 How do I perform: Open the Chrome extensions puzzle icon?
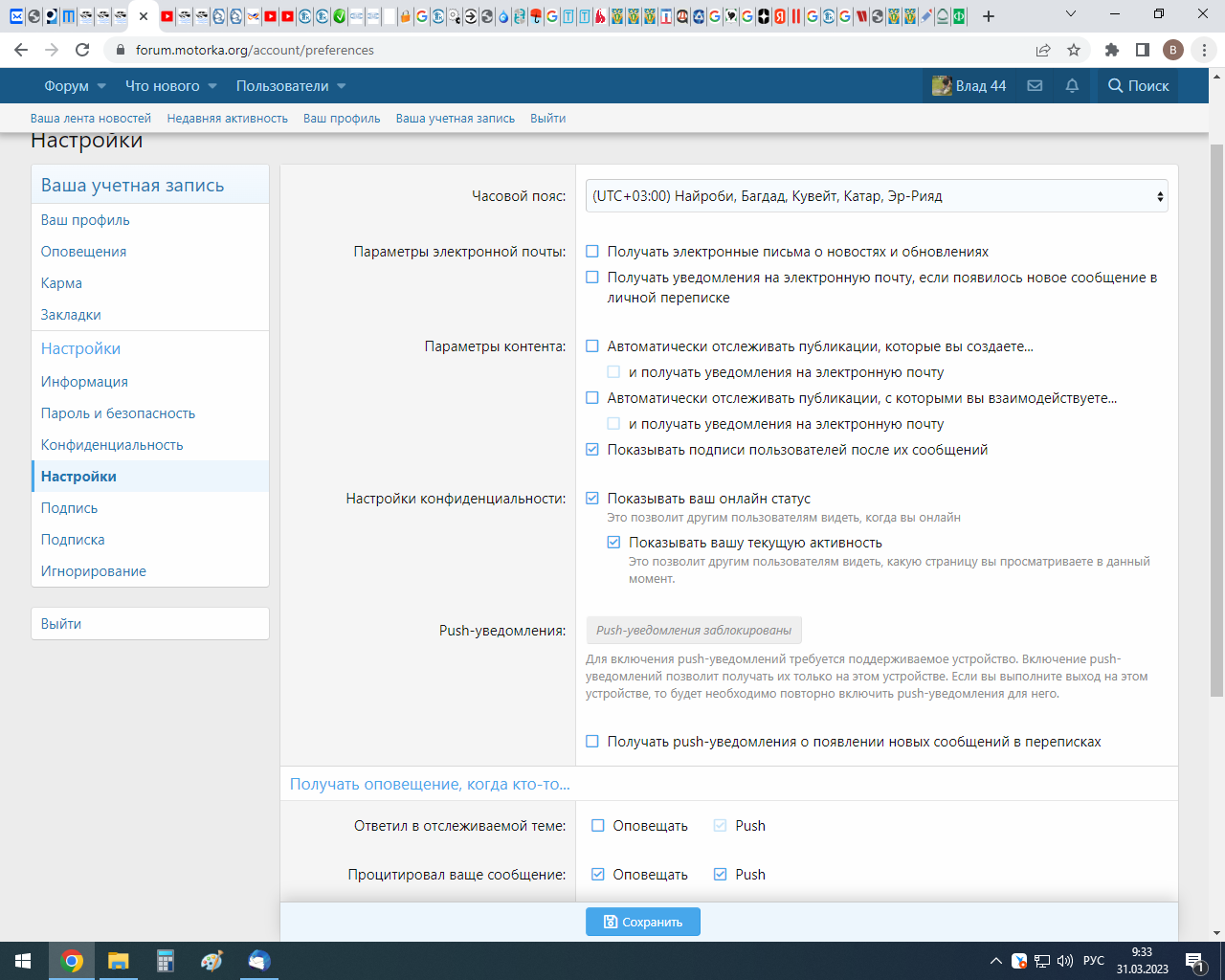[1111, 50]
